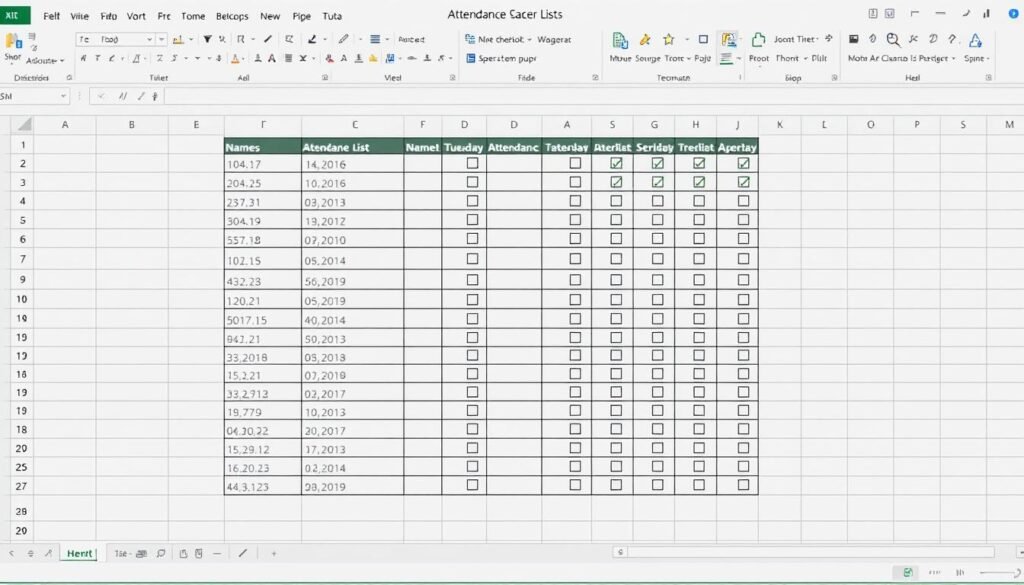Screen dimensions: 1024x585
Task: Click the Move document icon in the ribbon
Action: tap(620, 41)
